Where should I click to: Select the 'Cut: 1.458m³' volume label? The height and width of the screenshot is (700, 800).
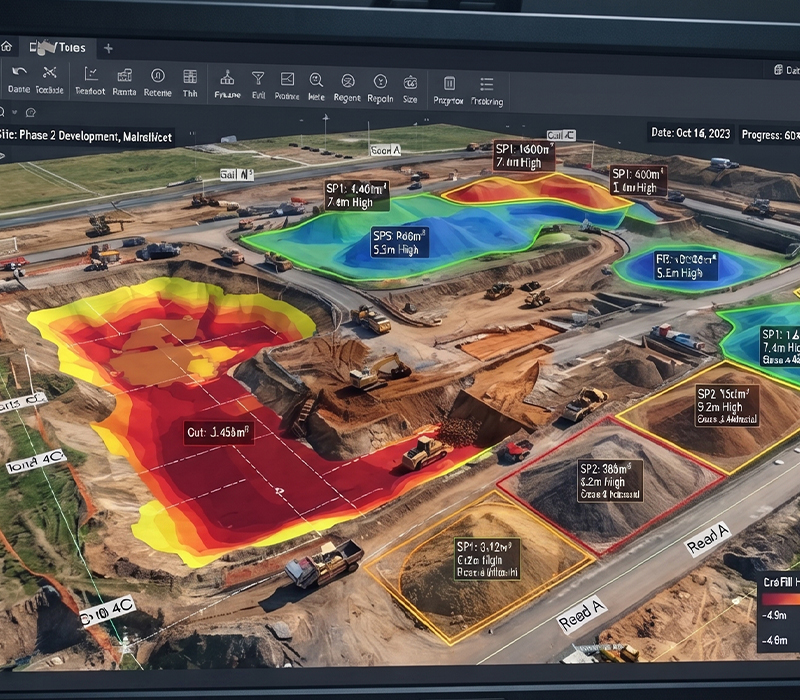click(x=219, y=433)
